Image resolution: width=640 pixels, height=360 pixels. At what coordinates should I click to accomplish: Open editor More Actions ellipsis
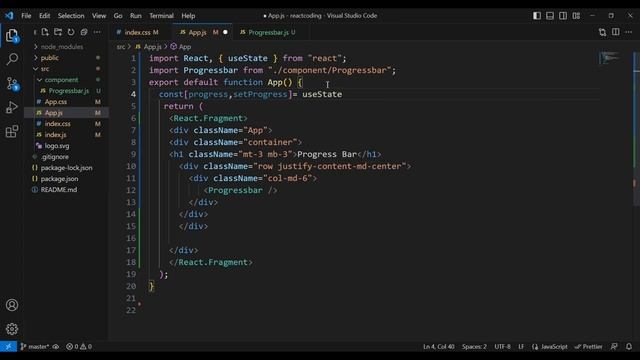(x=629, y=32)
